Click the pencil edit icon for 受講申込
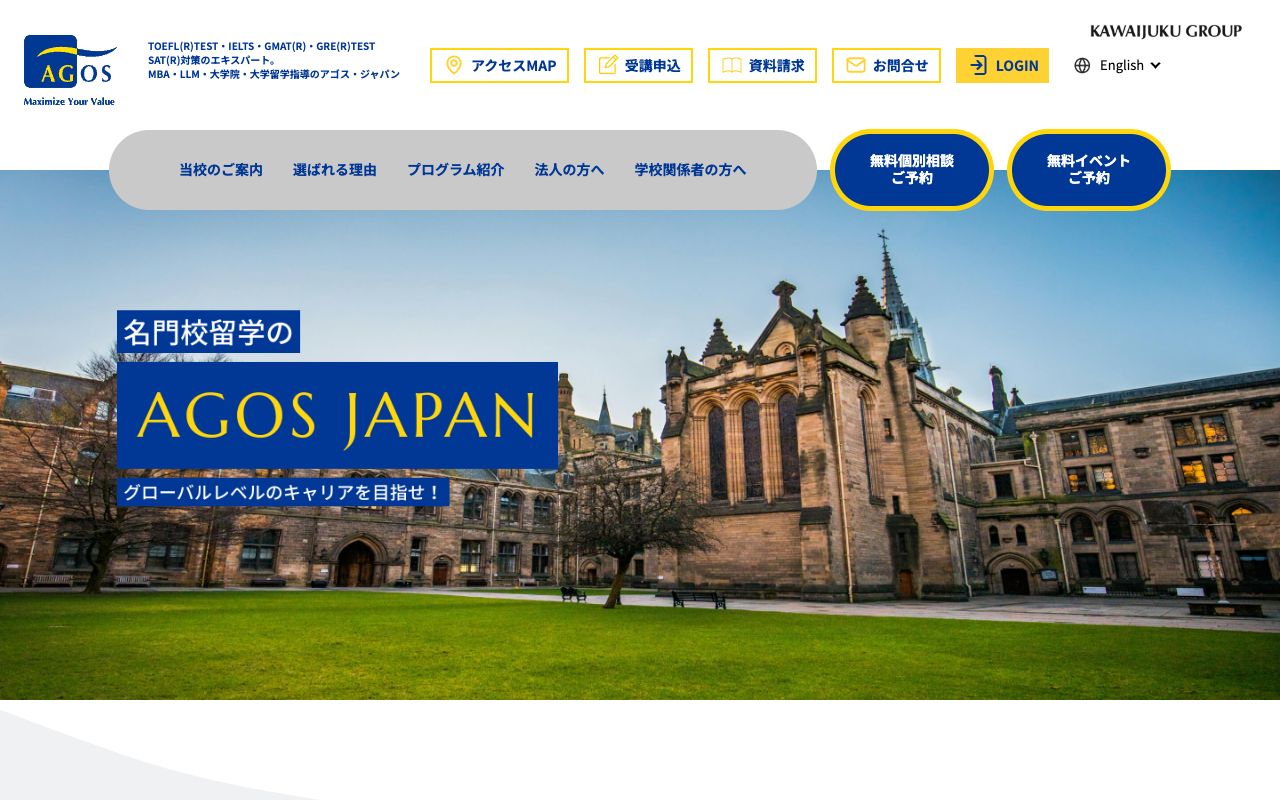Screen dimensions: 1280x800 coord(607,65)
